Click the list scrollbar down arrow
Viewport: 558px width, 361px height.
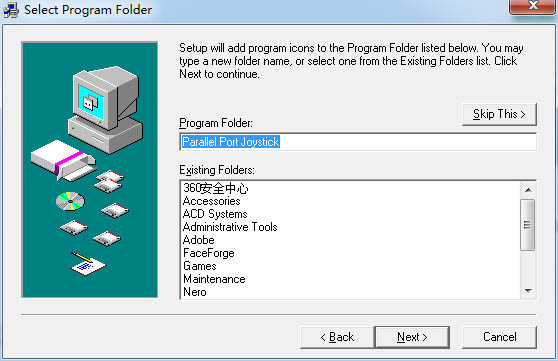528,291
